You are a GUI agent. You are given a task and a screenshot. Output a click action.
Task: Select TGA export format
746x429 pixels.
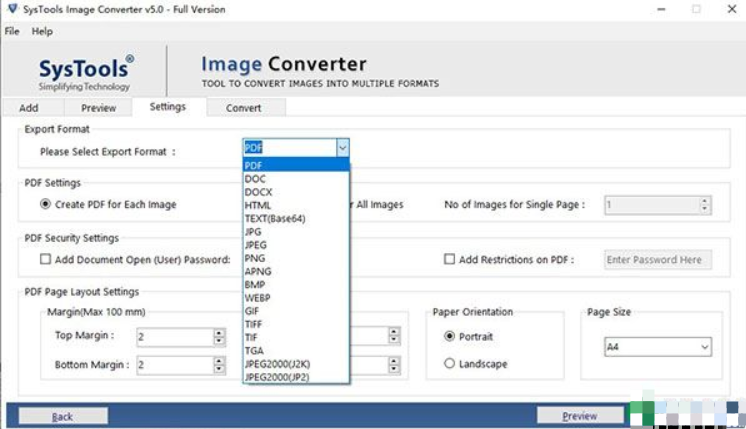[x=296, y=351]
